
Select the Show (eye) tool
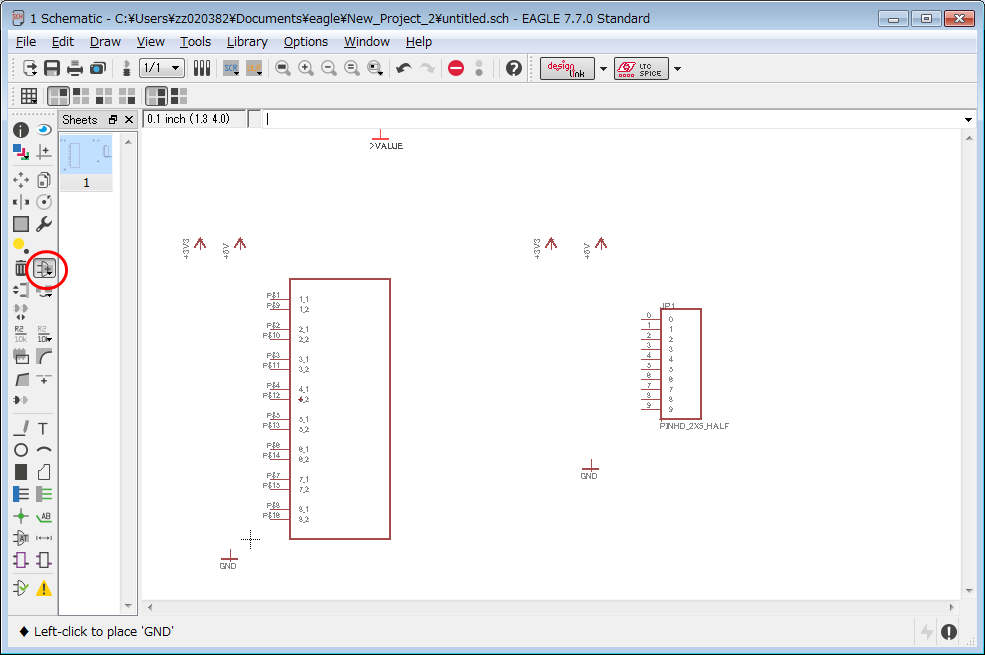tap(43, 130)
